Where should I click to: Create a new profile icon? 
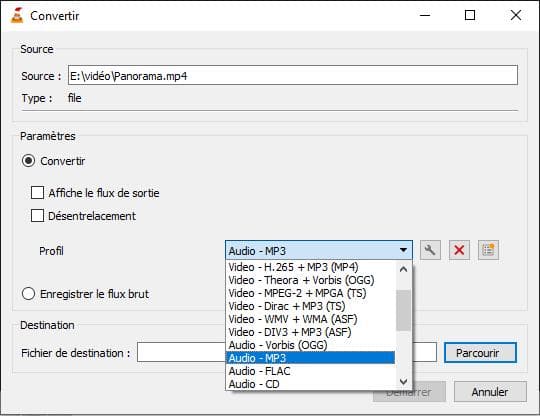[488, 250]
